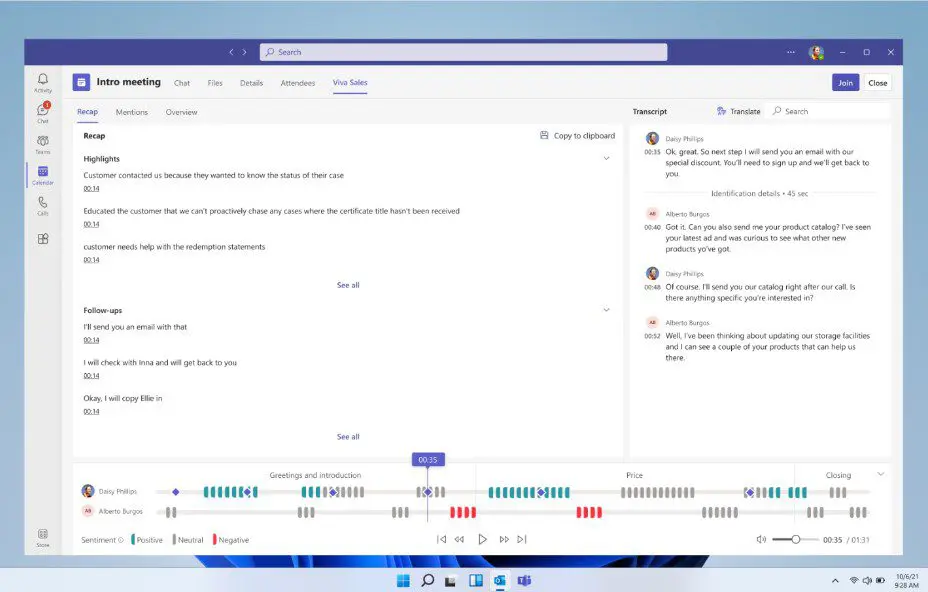Click the 00:35 playhead marker

click(x=428, y=459)
